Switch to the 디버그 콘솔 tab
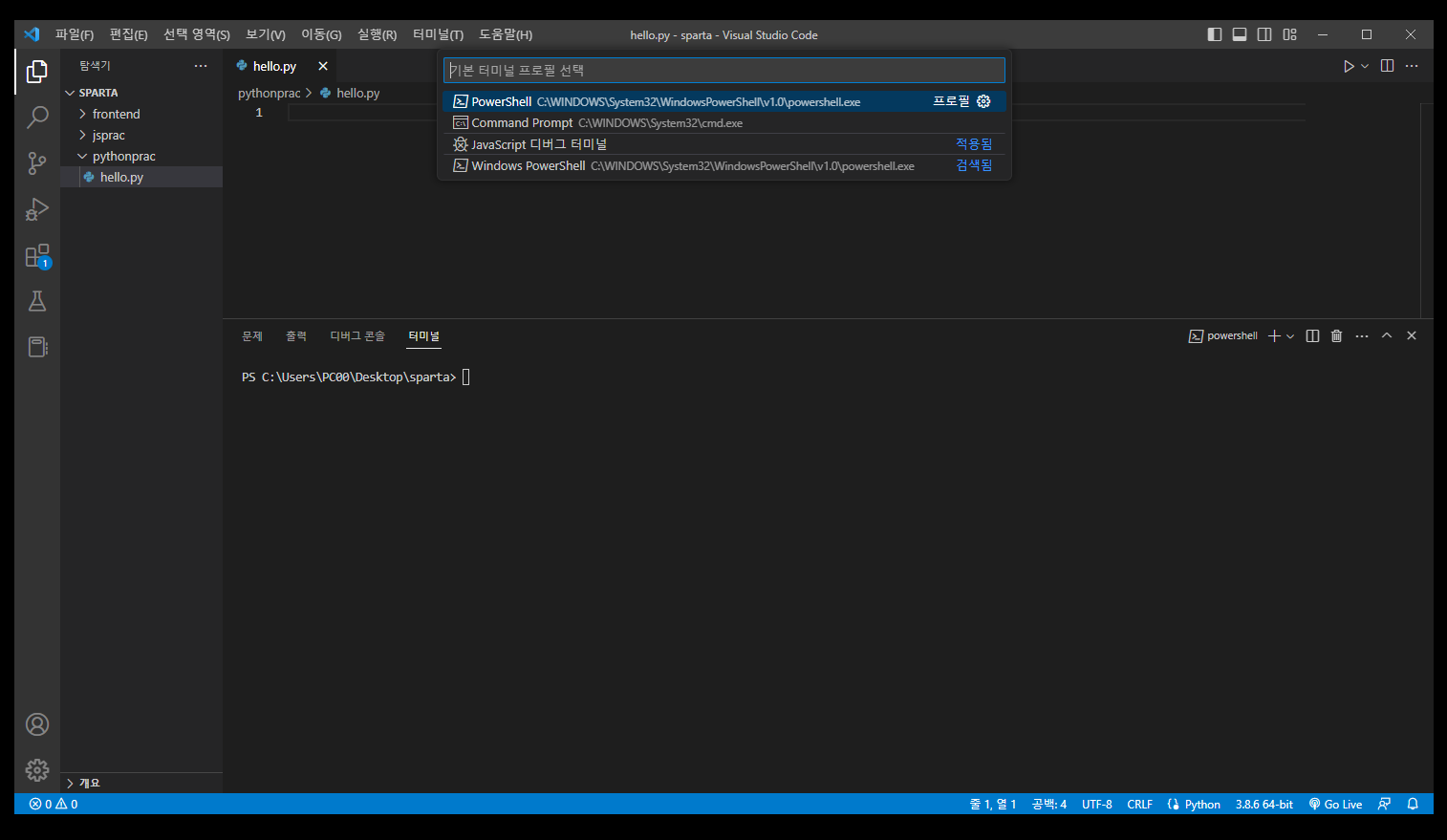 pos(357,336)
